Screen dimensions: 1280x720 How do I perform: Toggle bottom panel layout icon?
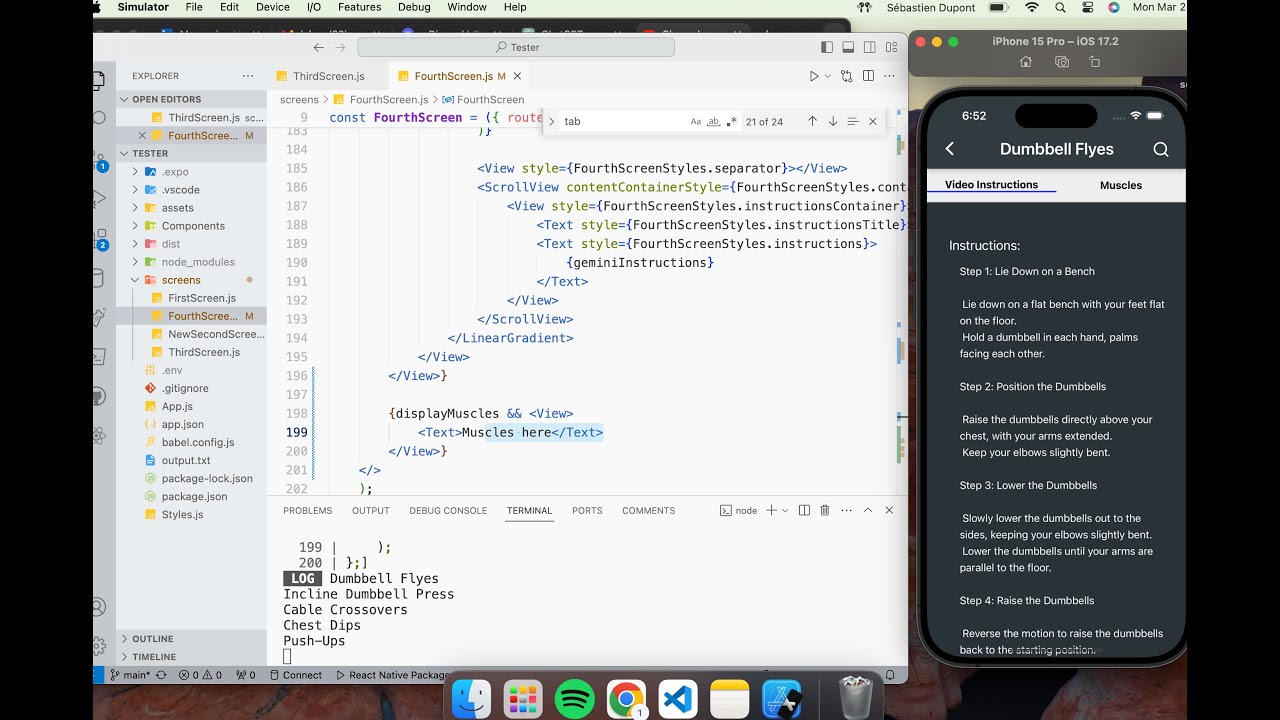[x=848, y=47]
